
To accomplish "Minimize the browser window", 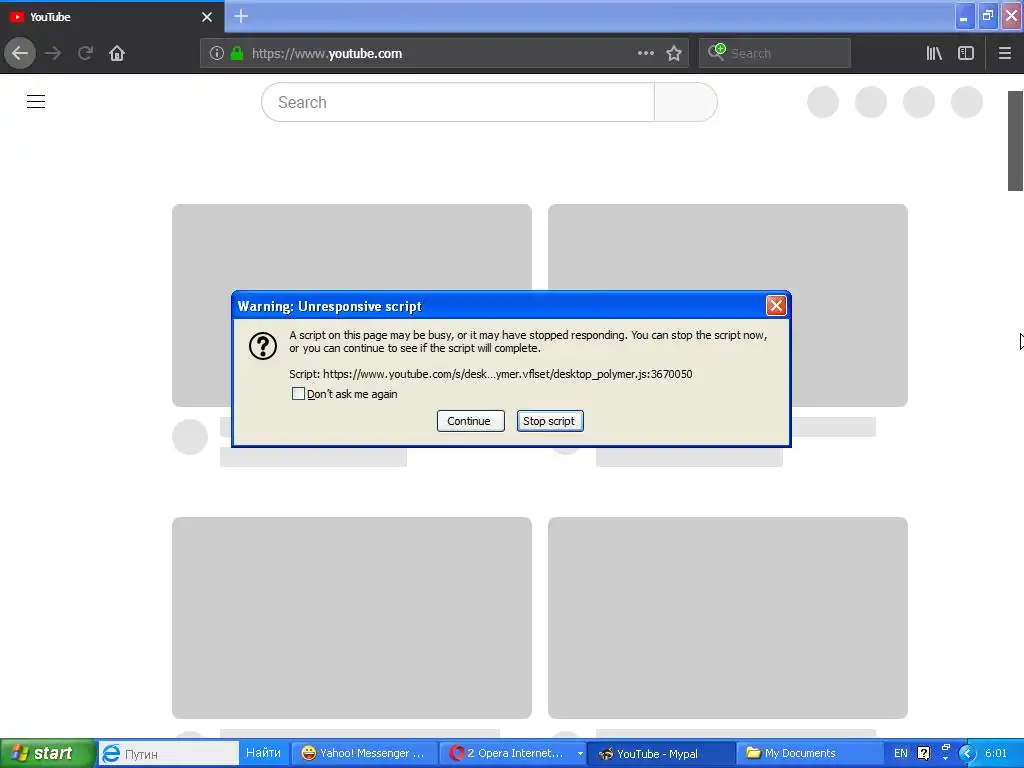I will 964,16.
